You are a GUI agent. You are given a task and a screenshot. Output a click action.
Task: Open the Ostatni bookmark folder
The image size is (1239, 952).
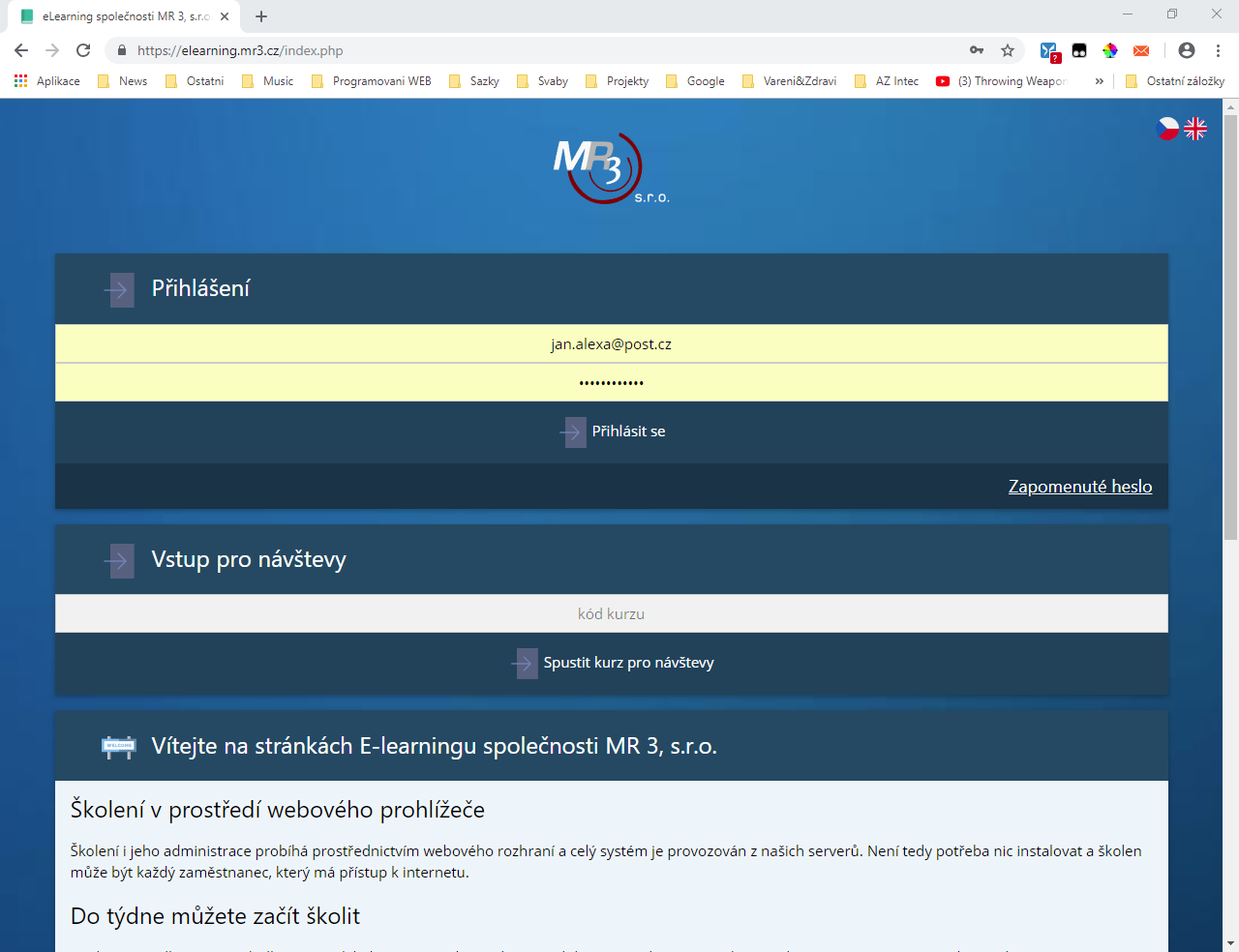[x=195, y=81]
